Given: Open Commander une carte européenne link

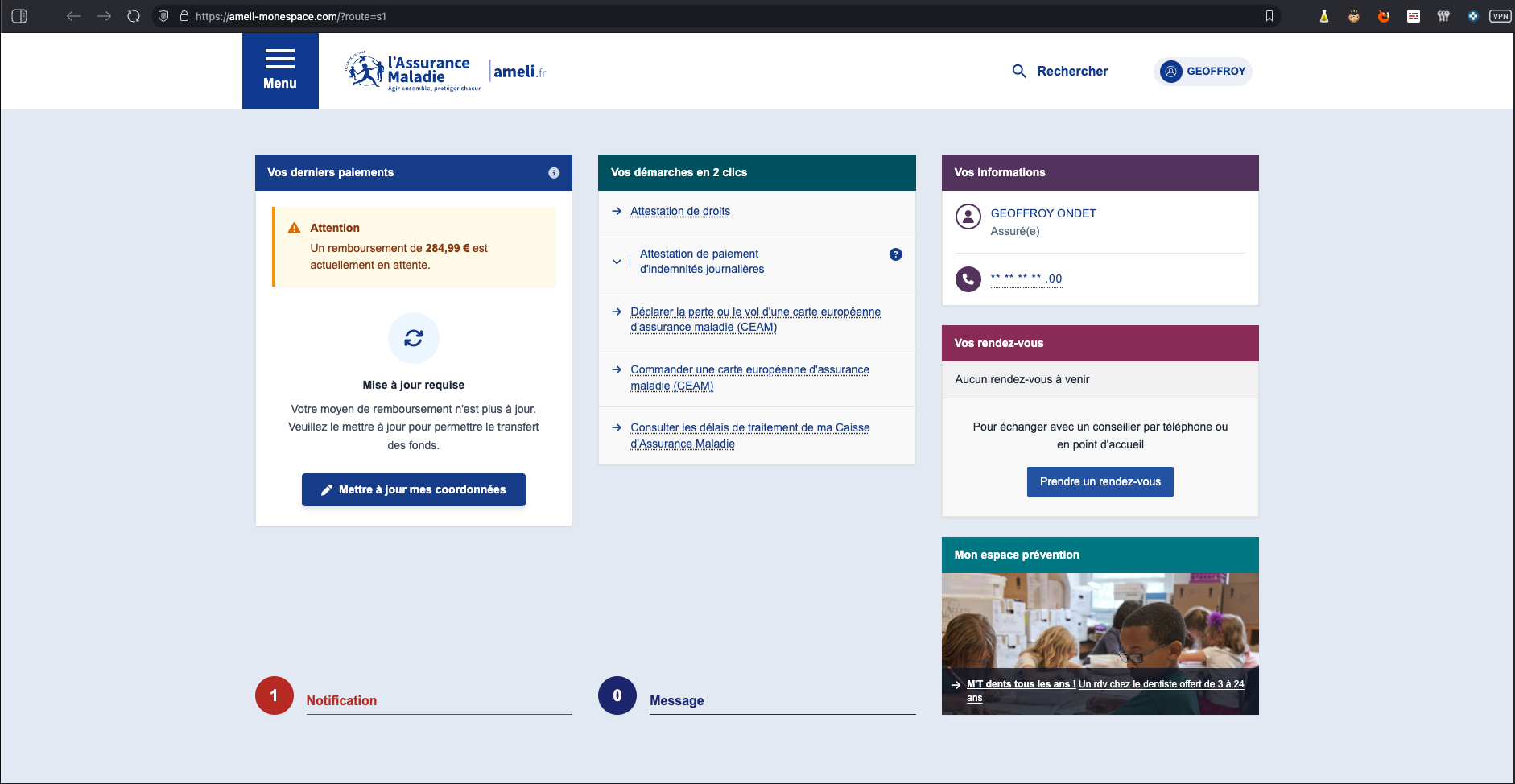Looking at the screenshot, I should click(749, 378).
